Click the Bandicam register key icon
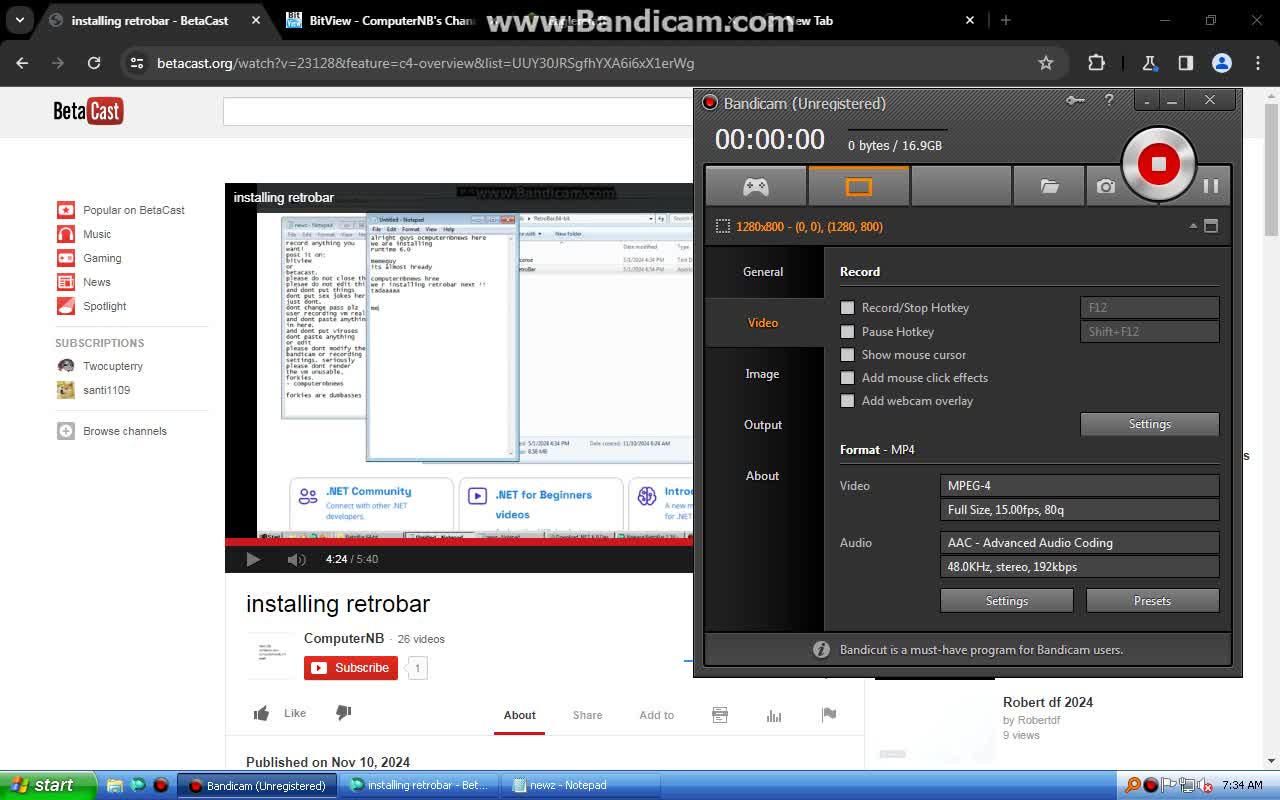Image resolution: width=1280 pixels, height=800 pixels. [1075, 100]
